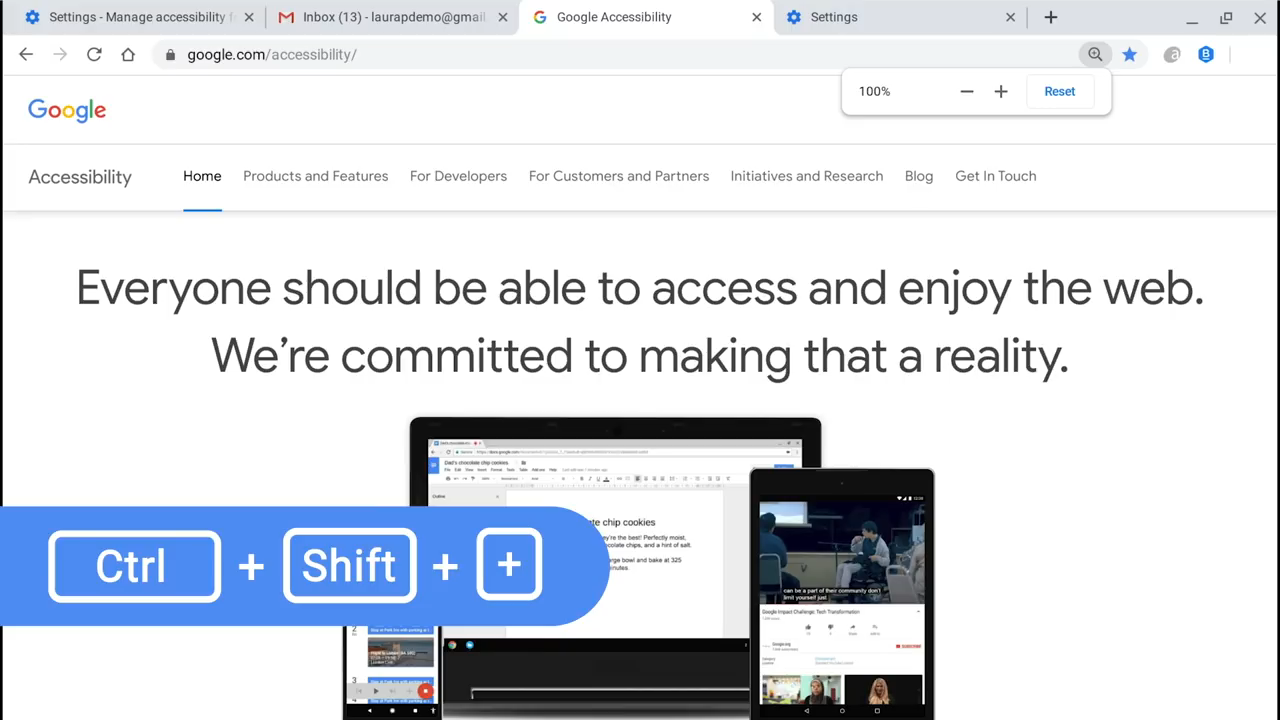The image size is (1280, 720).
Task: Go to the browser home page
Action: [x=128, y=54]
